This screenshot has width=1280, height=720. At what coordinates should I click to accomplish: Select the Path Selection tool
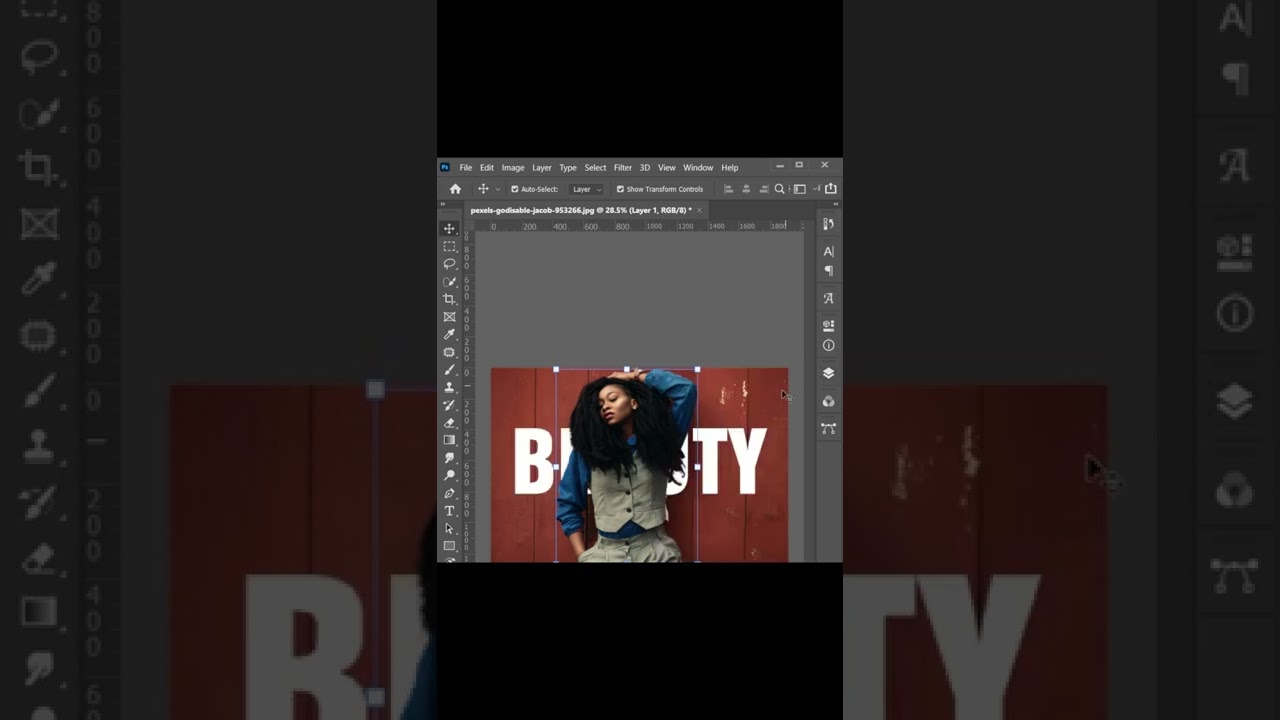449,528
